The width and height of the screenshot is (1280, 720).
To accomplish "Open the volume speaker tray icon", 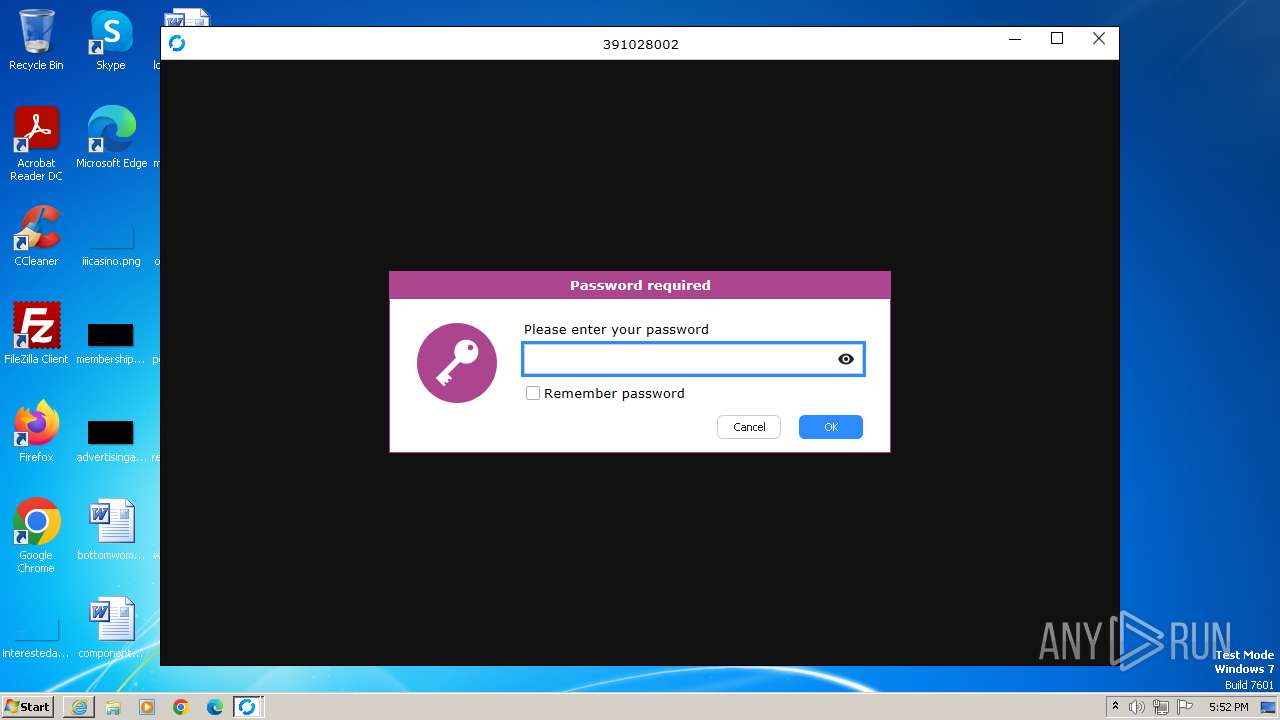I will [x=1137, y=707].
